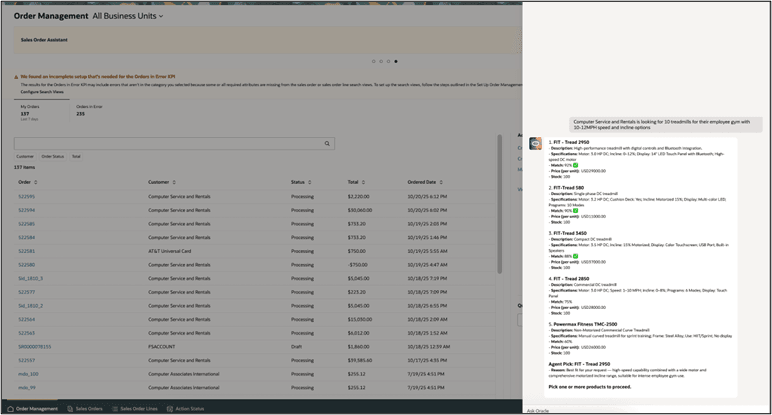This screenshot has height=415, width=772.
Task: Sort by the Ordered Date column arrows
Action: (441, 182)
